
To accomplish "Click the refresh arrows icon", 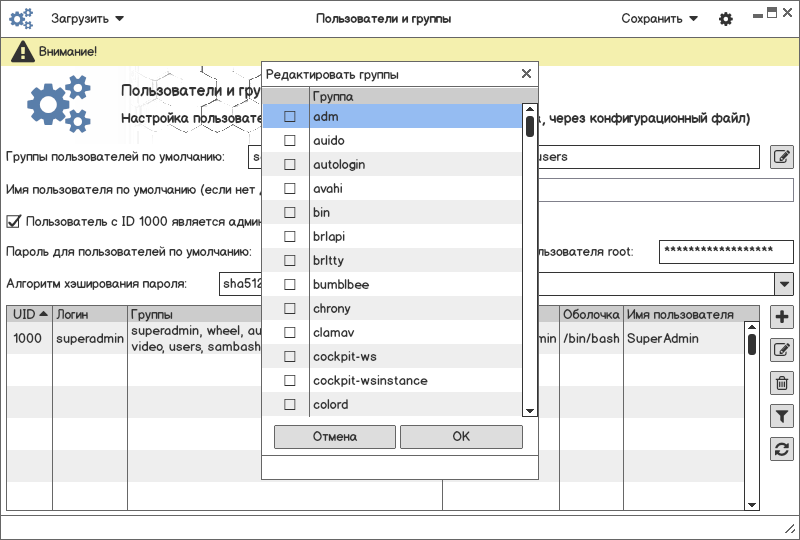I will coord(783,449).
